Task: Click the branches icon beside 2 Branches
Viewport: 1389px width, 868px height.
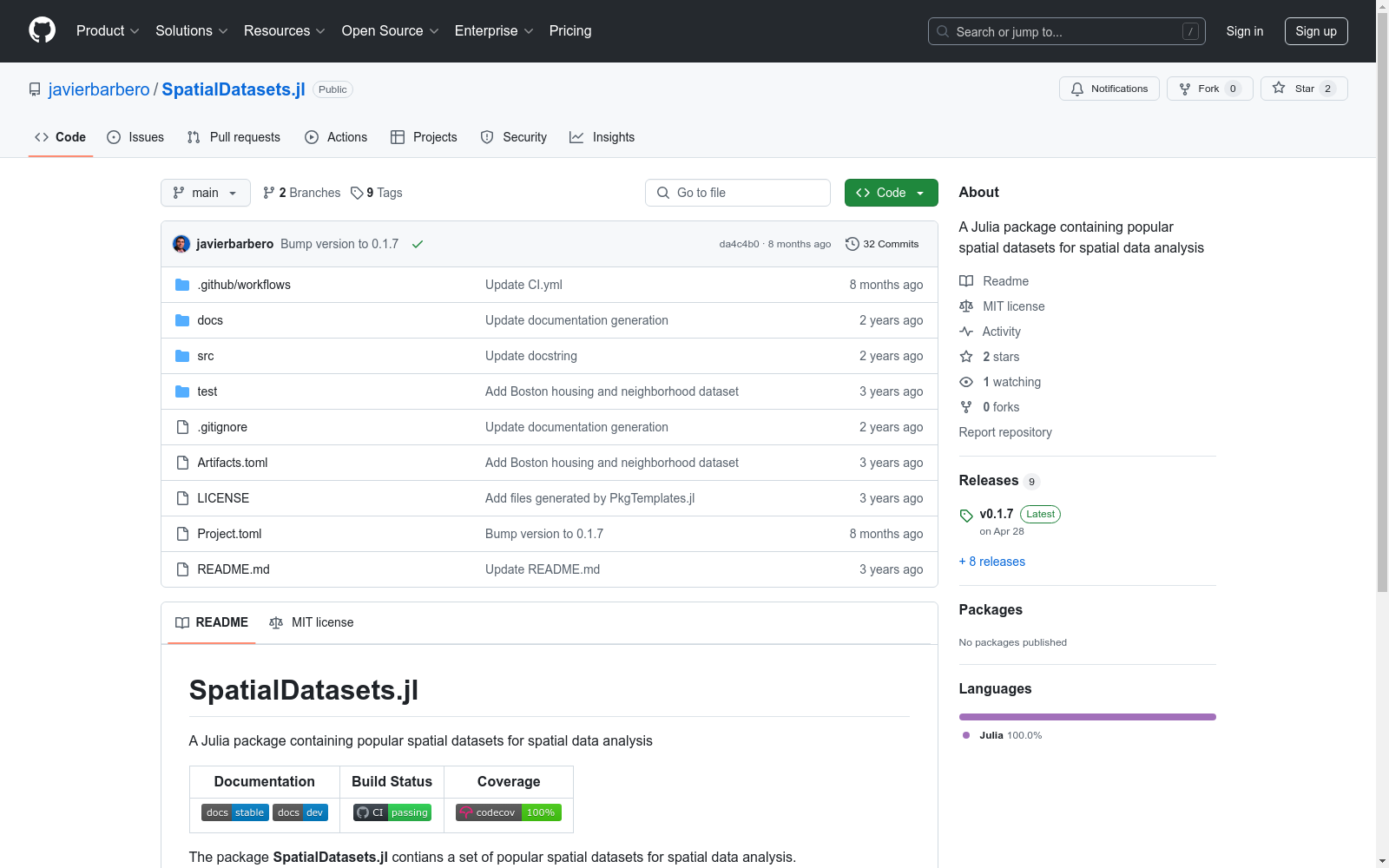Action: pyautogui.click(x=269, y=193)
